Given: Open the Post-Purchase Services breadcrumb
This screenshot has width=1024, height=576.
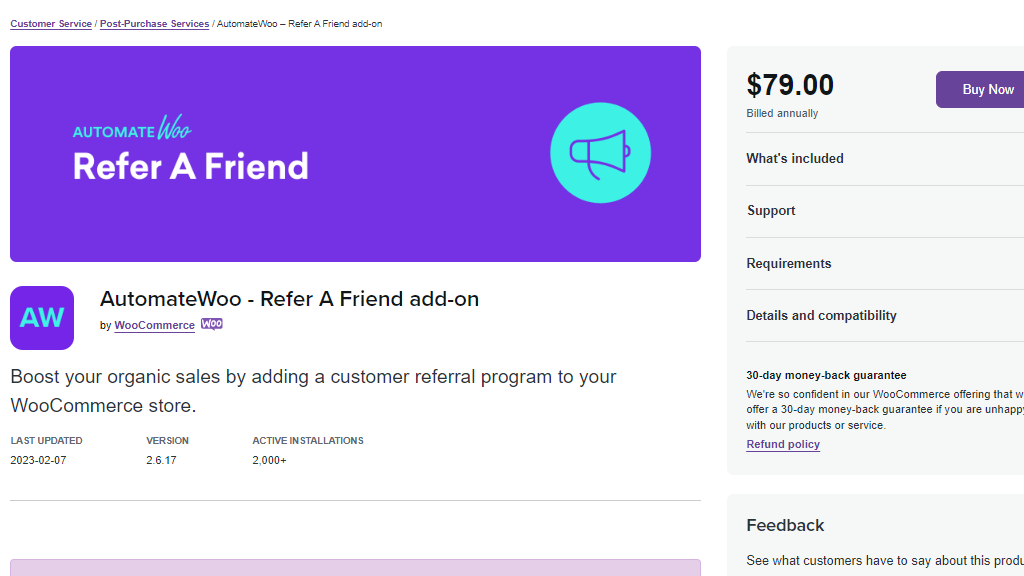Looking at the screenshot, I should (x=154, y=23).
